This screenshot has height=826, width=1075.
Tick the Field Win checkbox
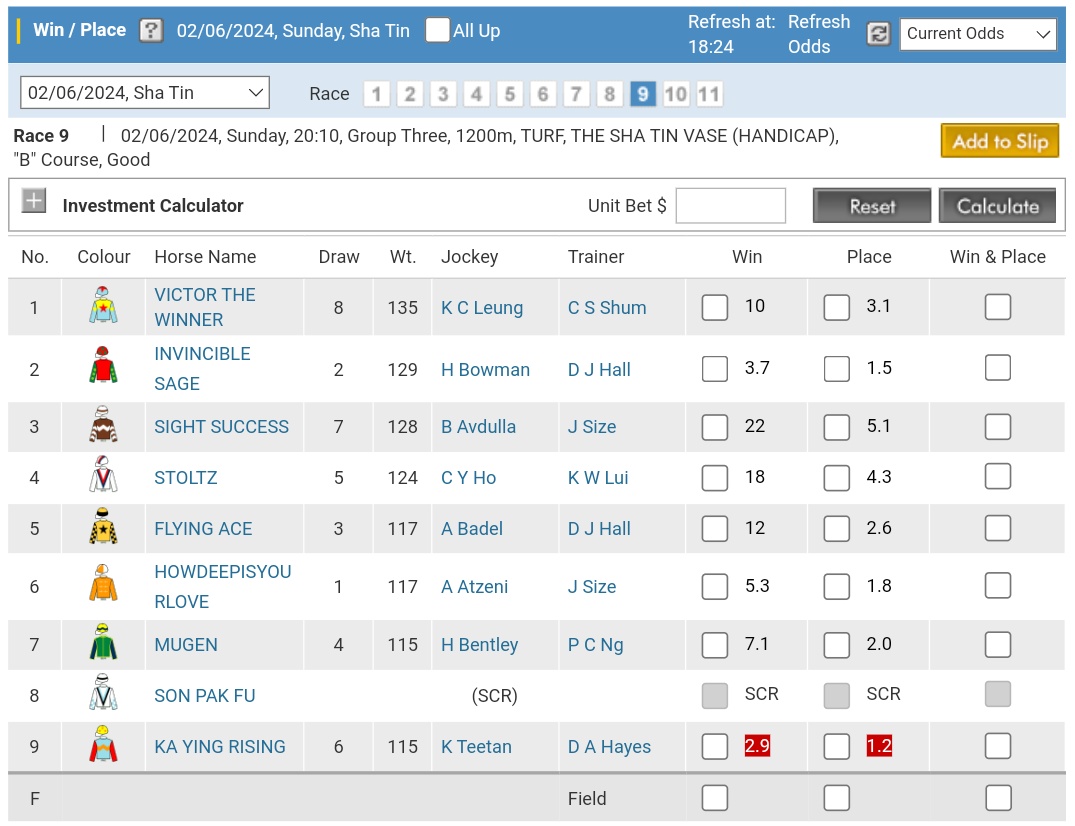[714, 798]
